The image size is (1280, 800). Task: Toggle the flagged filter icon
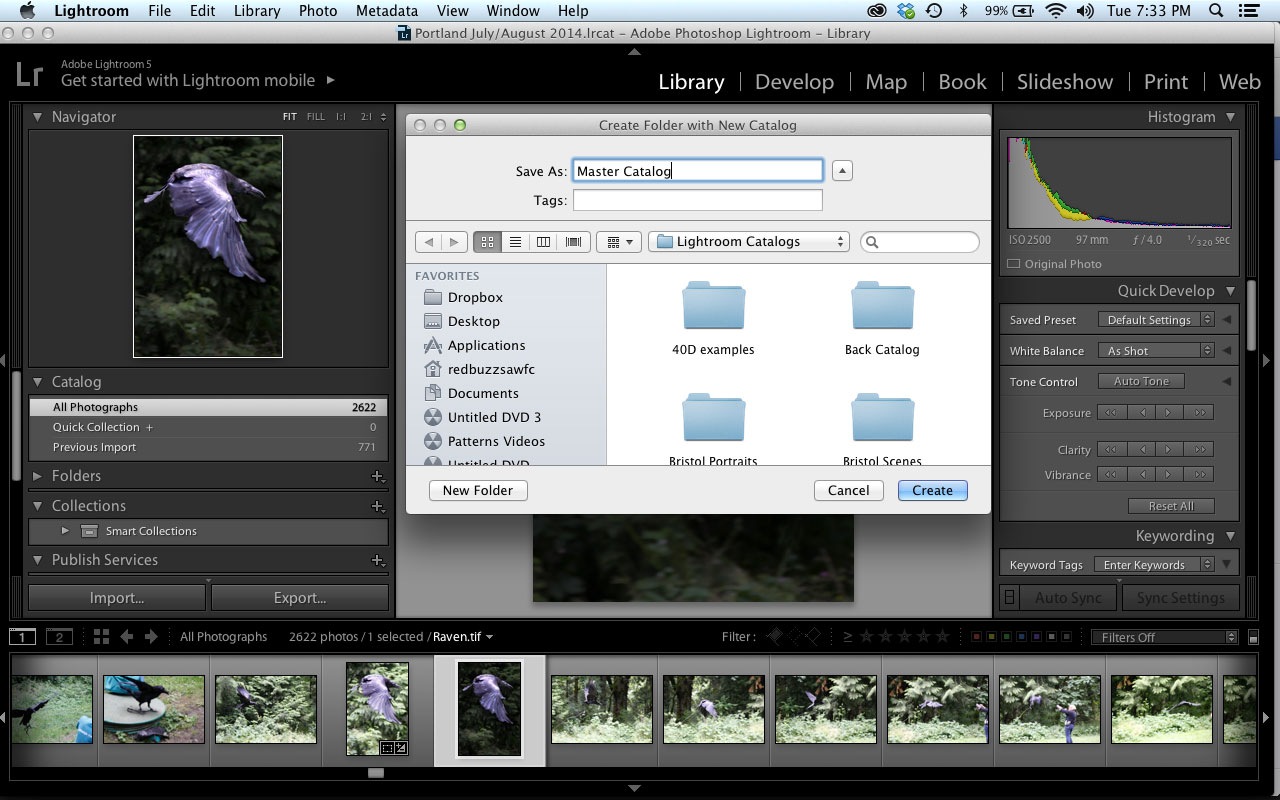tap(775, 636)
